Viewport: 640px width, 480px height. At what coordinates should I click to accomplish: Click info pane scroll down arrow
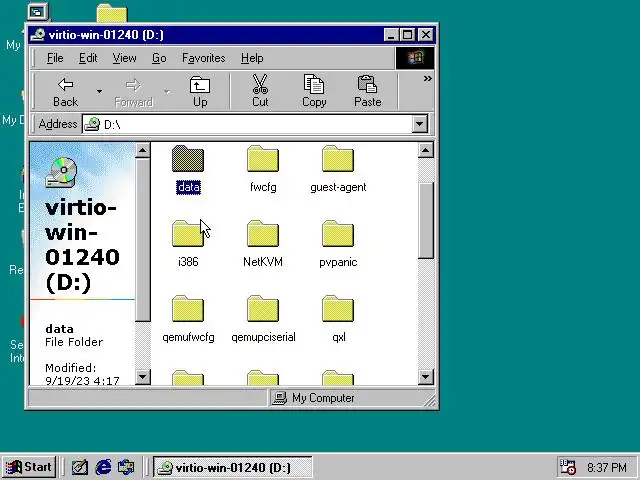coord(142,376)
